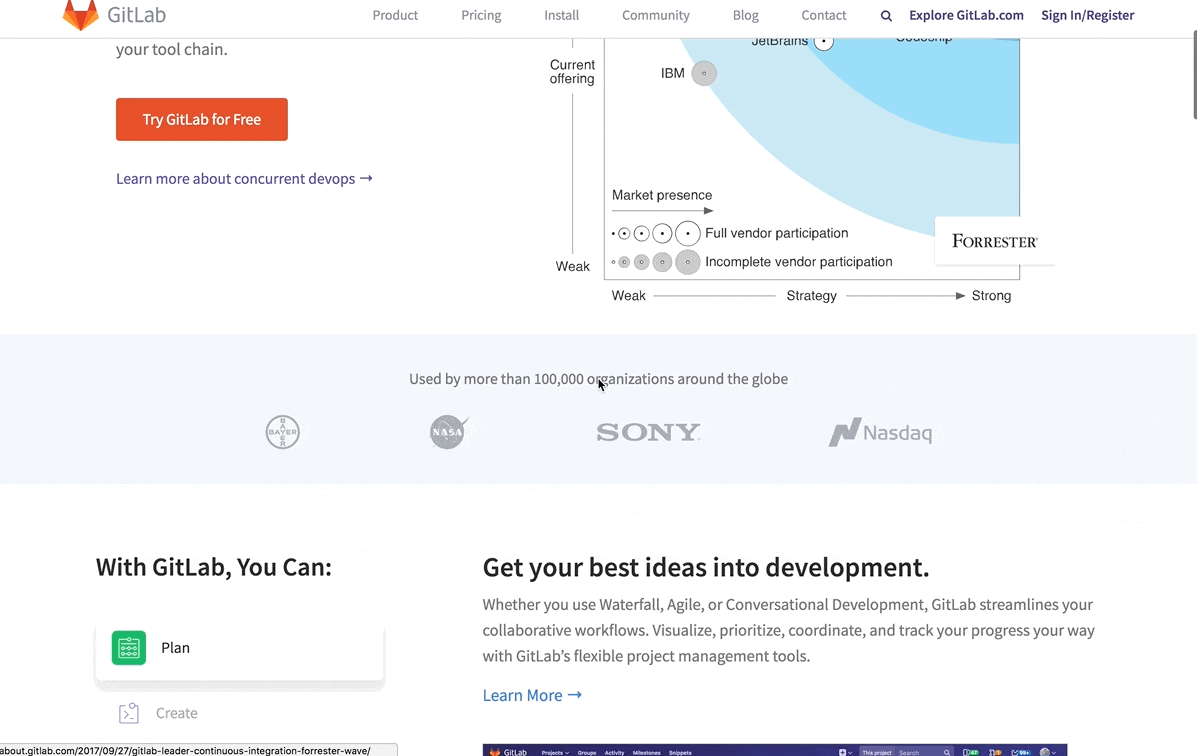Open the Contact page
The height and width of the screenshot is (756, 1197).
pos(823,15)
